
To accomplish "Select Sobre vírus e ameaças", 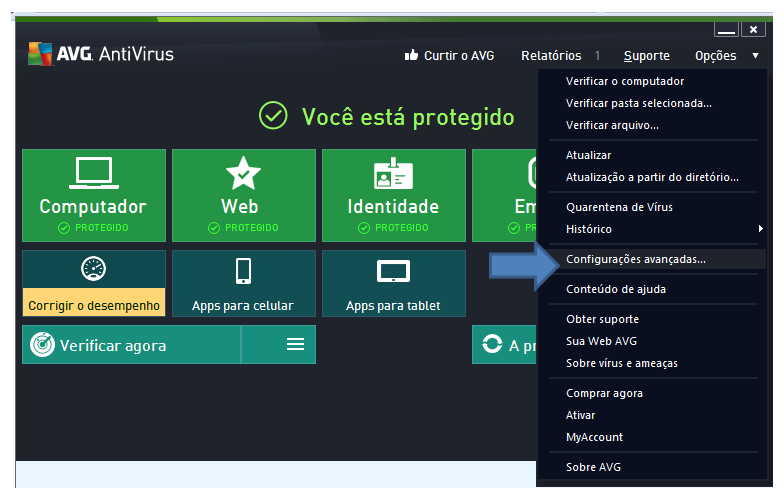I will (x=622, y=363).
